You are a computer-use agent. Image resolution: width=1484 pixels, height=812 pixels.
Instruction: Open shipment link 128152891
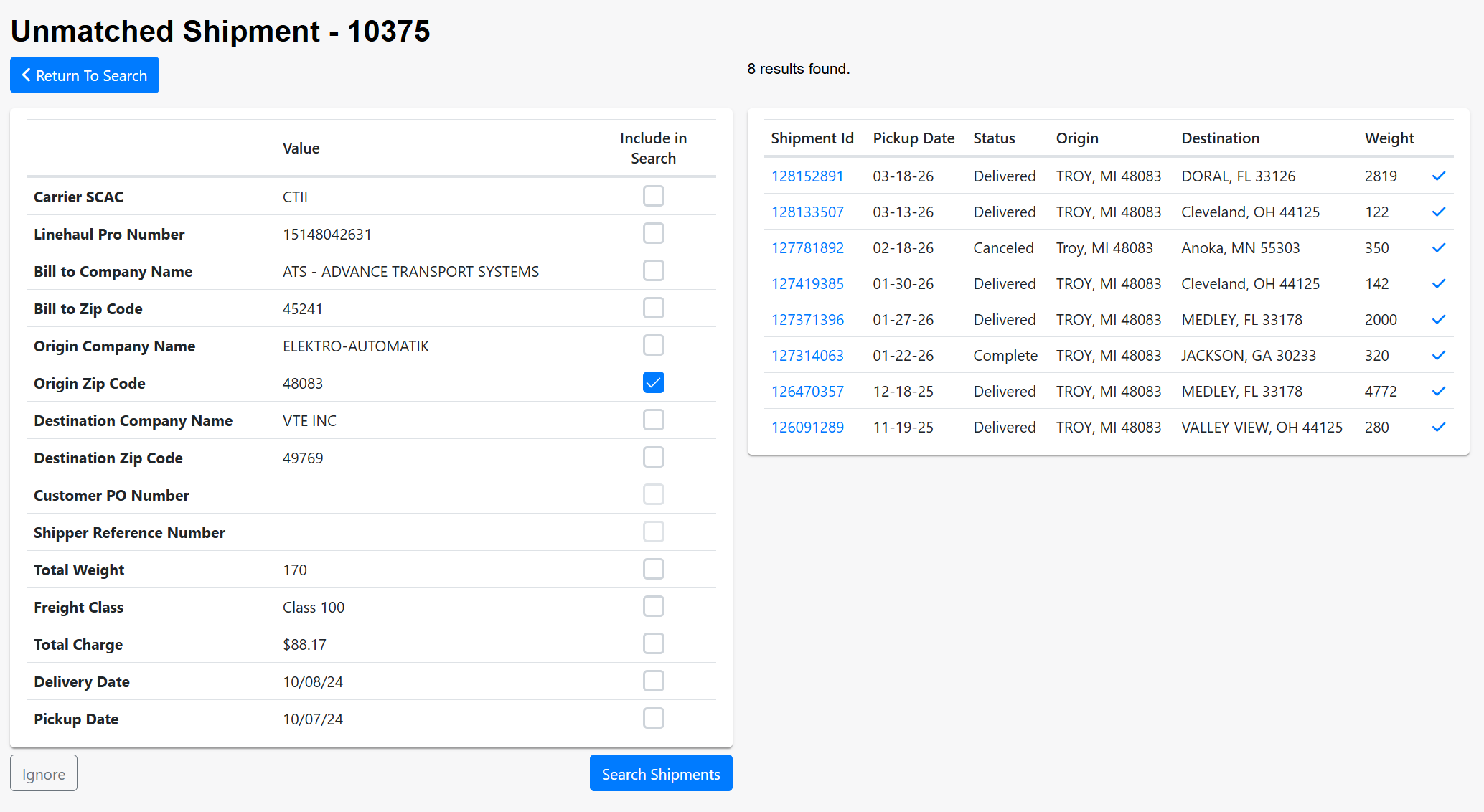pos(807,176)
